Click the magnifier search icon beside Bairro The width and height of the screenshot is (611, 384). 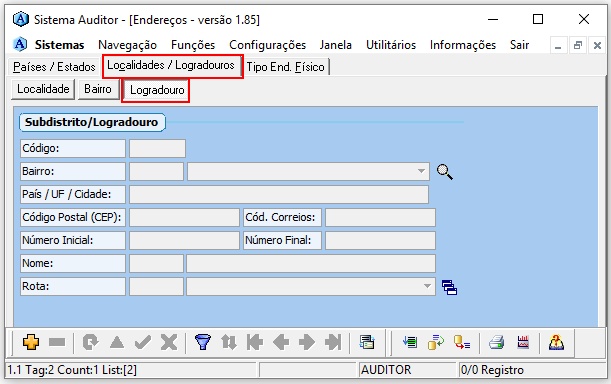[445, 172]
